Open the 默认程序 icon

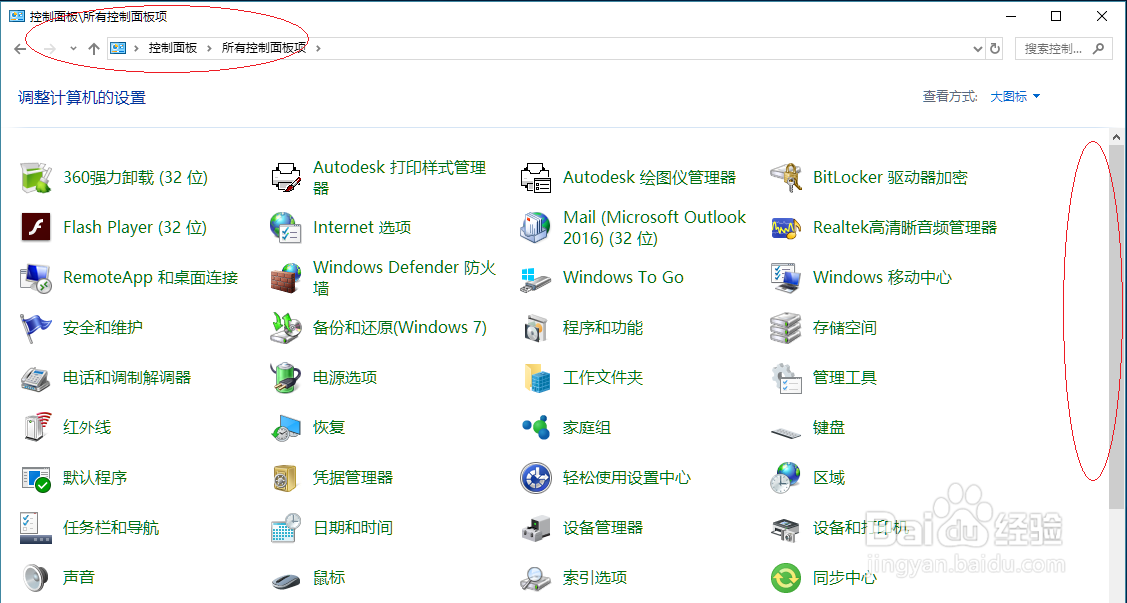click(36, 478)
